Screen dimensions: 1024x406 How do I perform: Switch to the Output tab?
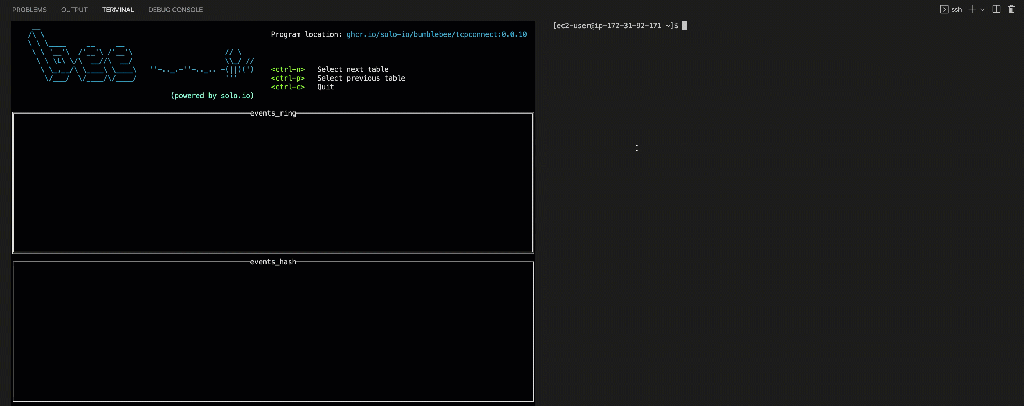point(74,9)
